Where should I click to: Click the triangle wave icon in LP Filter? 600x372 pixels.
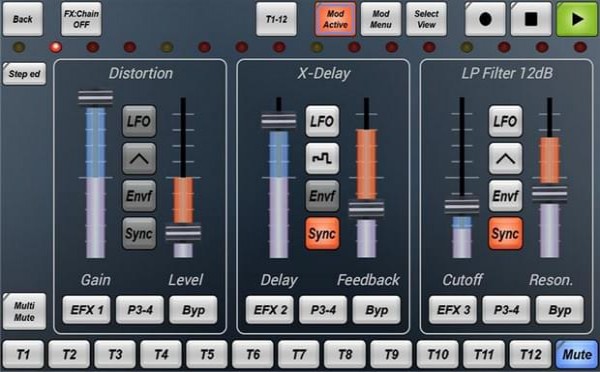(505, 158)
